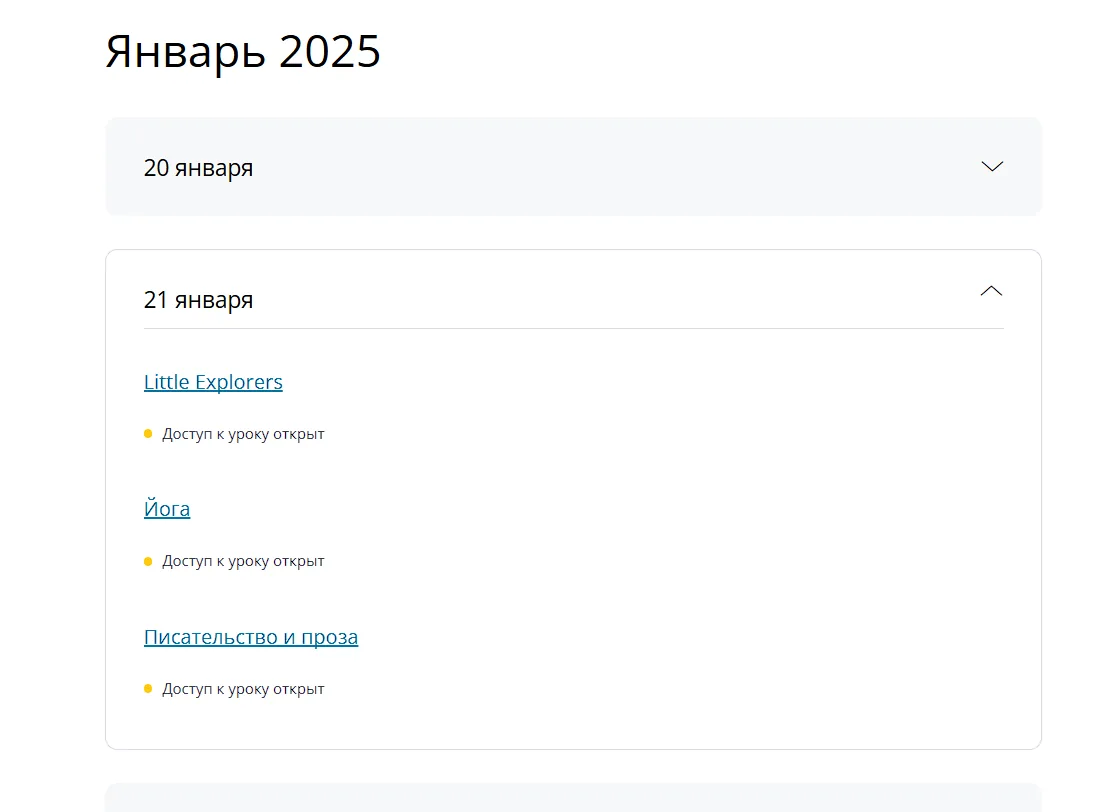This screenshot has width=1095, height=812.
Task: Expand the 20 января section chevron
Action: click(x=992, y=166)
